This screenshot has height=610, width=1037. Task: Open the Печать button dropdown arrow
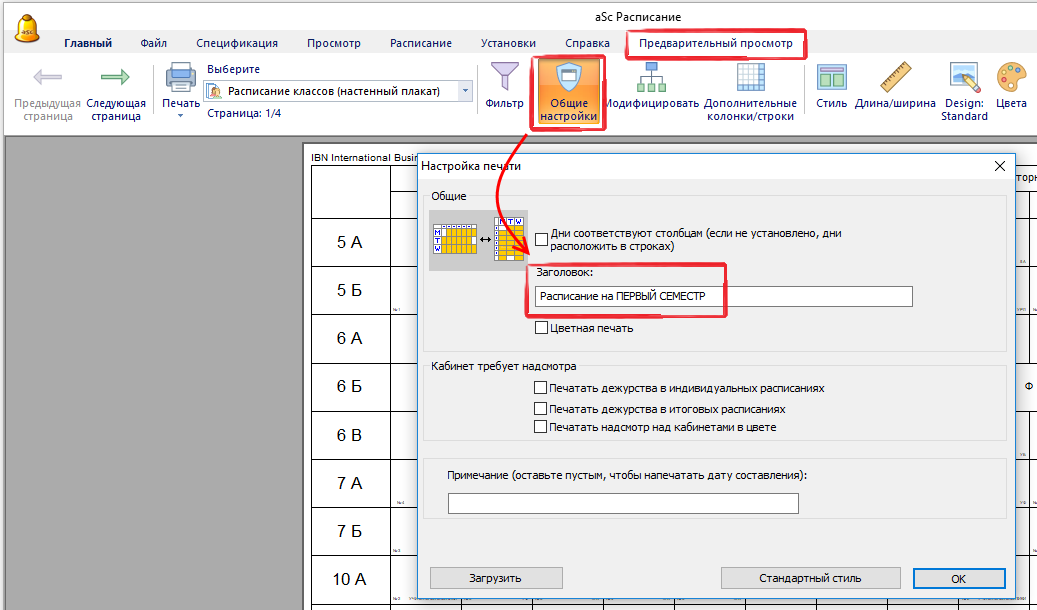181,116
